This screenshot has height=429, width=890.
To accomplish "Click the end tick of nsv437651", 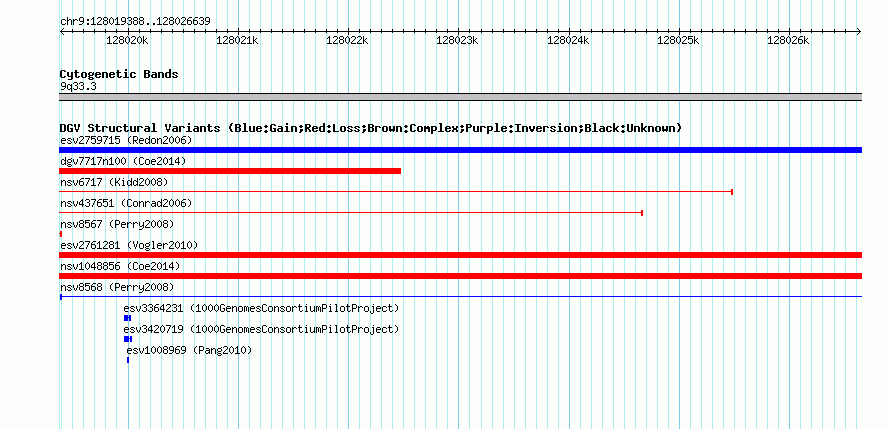I will [641, 213].
